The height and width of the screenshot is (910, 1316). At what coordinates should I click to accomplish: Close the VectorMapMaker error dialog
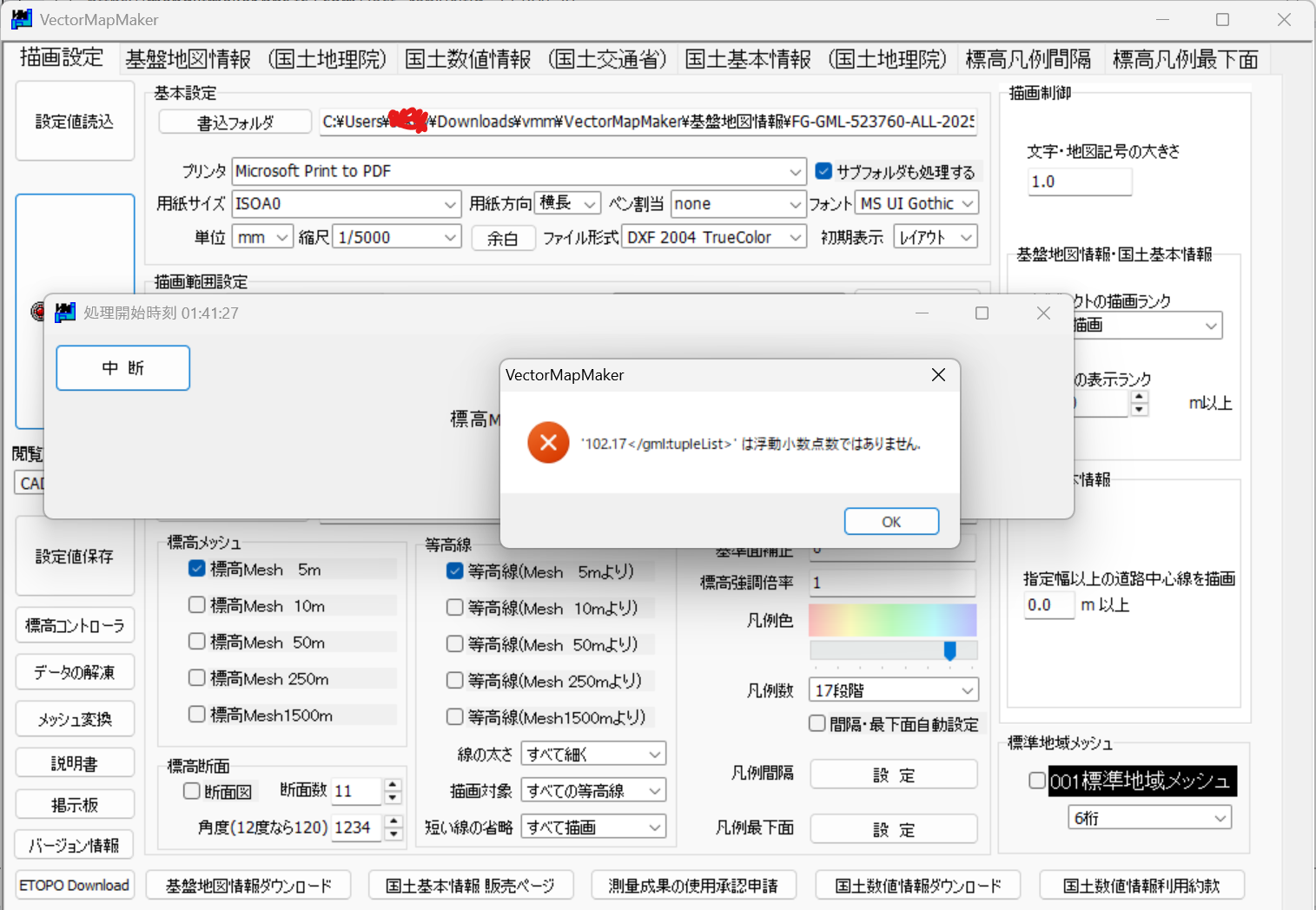point(938,374)
